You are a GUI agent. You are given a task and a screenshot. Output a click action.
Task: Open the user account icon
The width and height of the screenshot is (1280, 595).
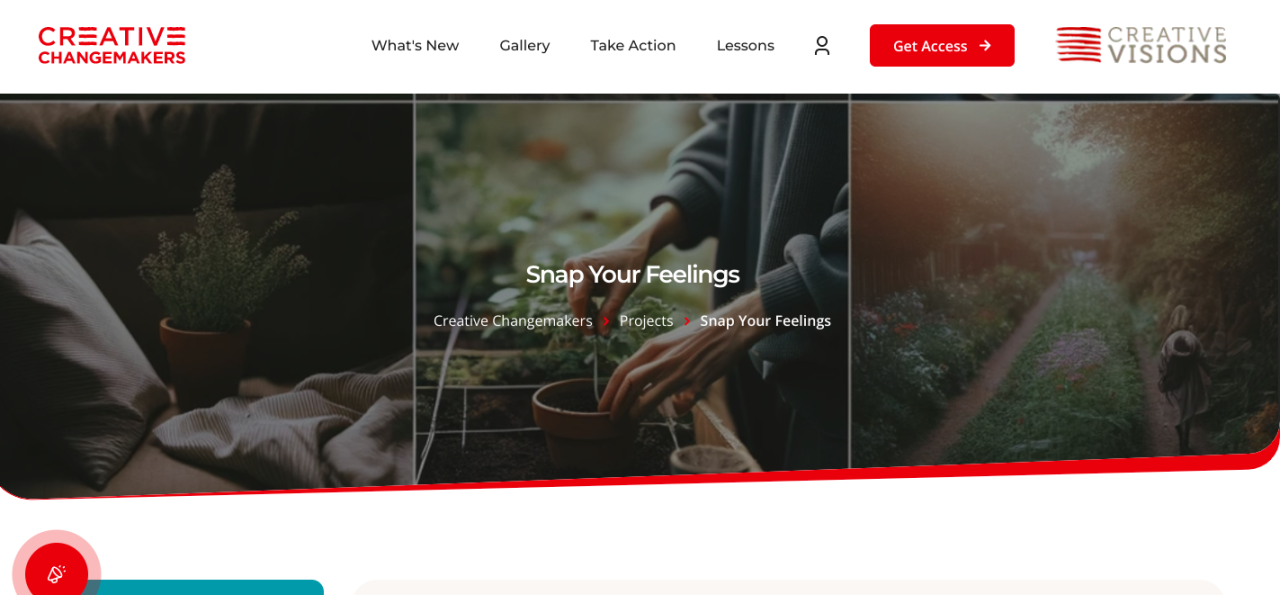(x=822, y=45)
